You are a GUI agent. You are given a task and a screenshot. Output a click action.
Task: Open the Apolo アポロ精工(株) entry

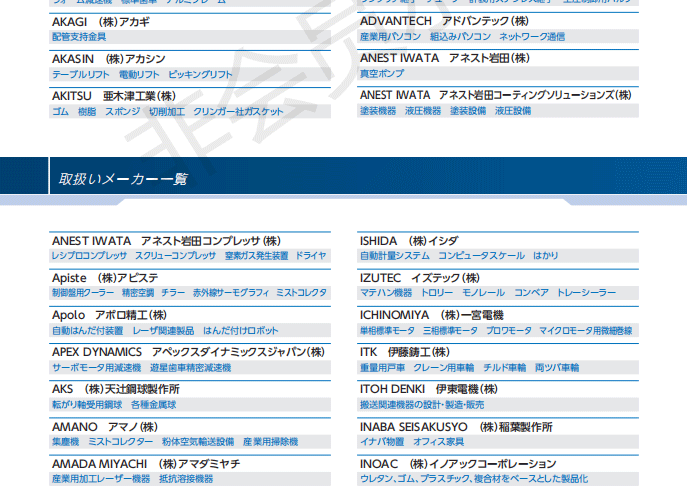[110, 315]
